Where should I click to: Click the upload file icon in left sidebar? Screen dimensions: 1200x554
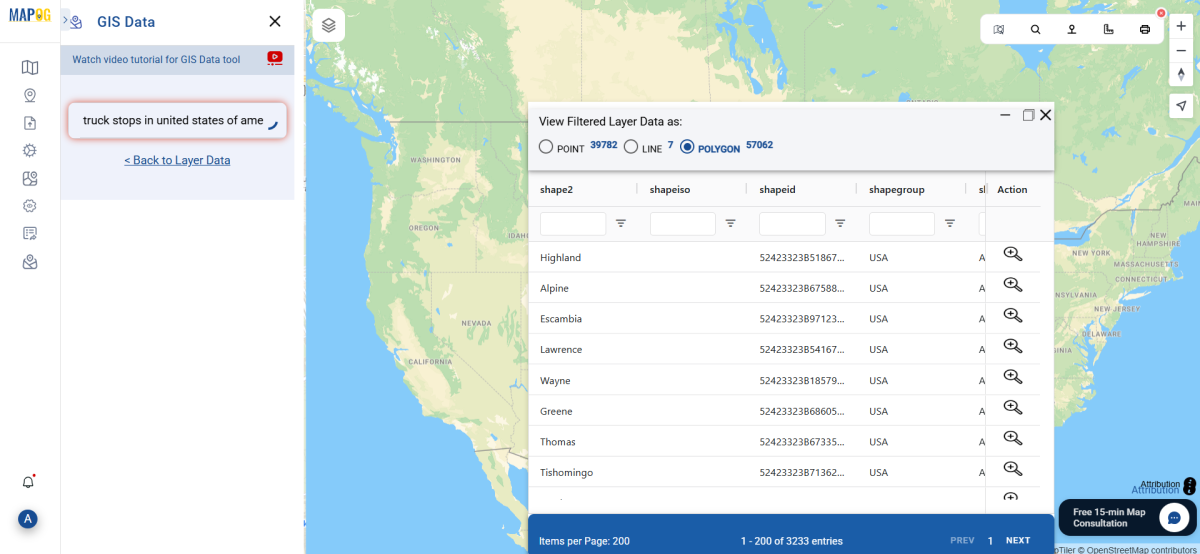pyautogui.click(x=30, y=123)
